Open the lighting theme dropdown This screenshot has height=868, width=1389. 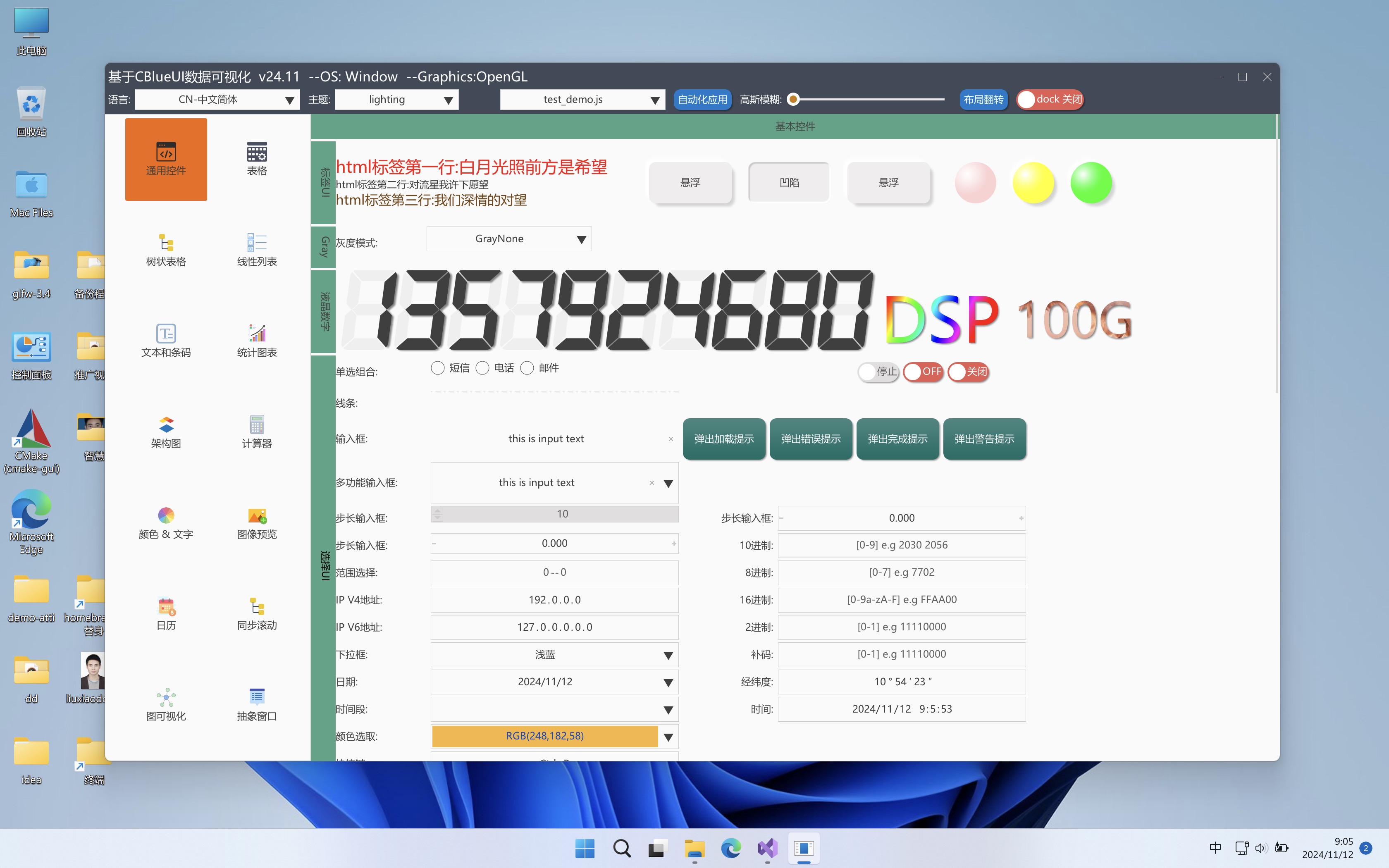pyautogui.click(x=448, y=100)
